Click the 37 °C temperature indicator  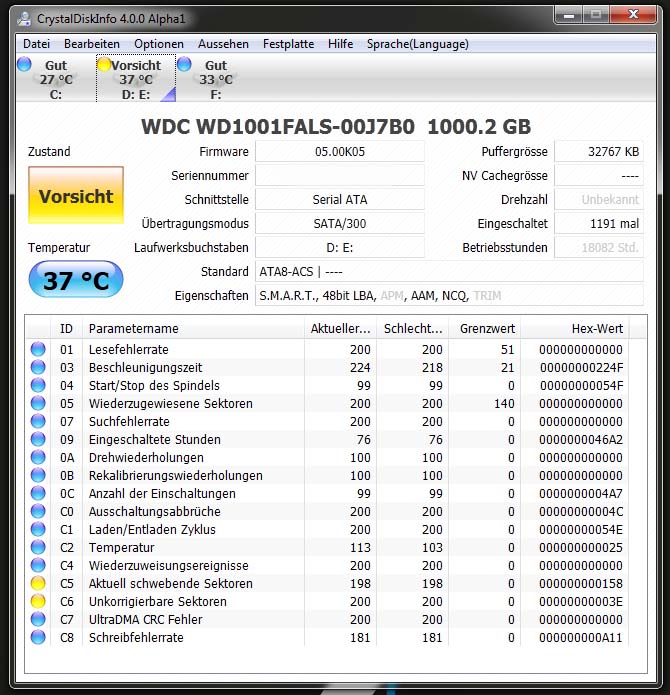pos(76,279)
